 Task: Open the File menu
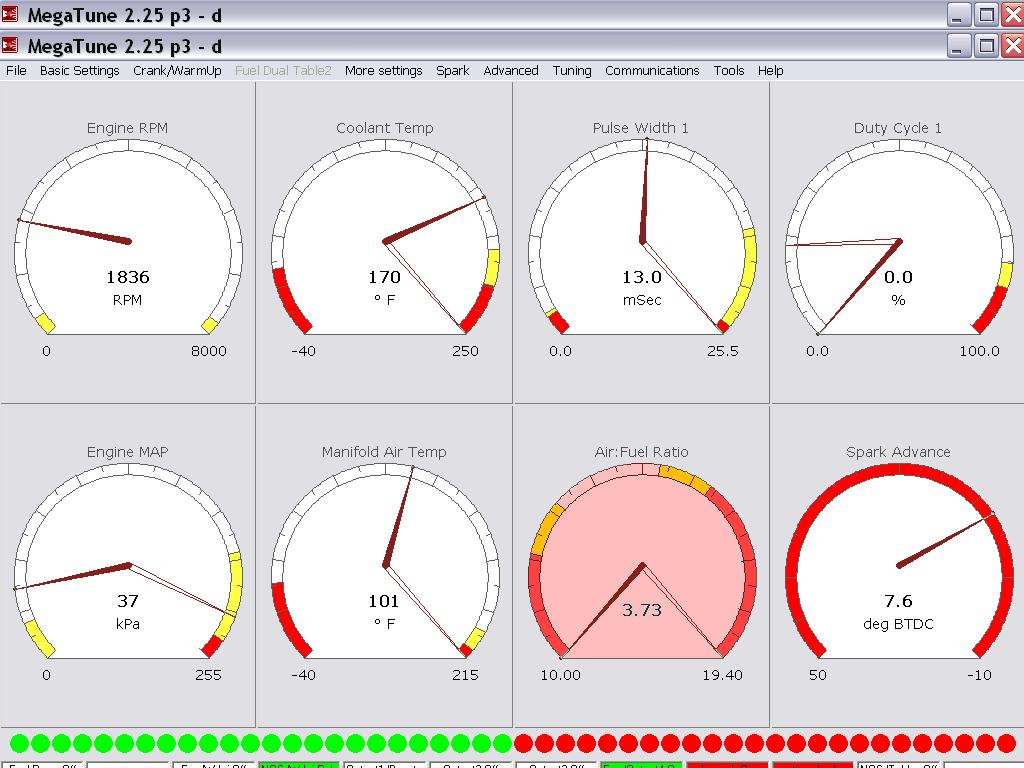coord(16,71)
